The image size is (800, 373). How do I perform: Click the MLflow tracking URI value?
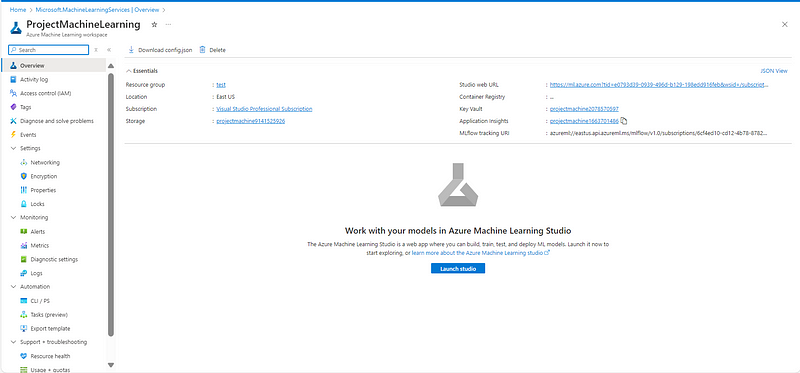tap(658, 133)
